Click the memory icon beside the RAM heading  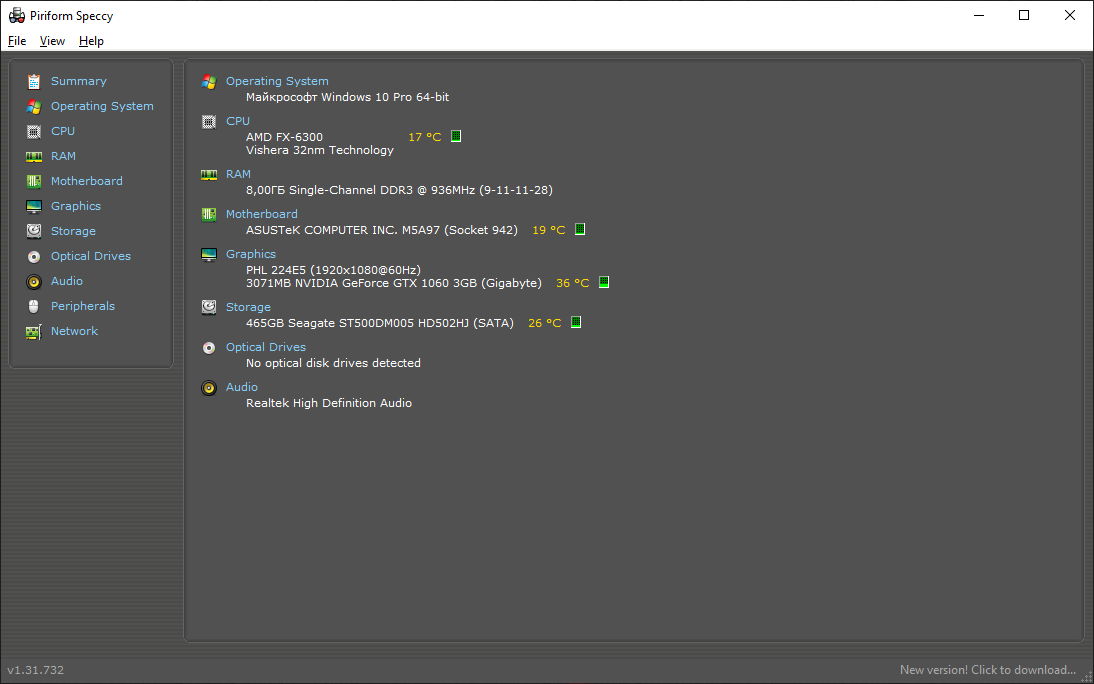pos(209,174)
